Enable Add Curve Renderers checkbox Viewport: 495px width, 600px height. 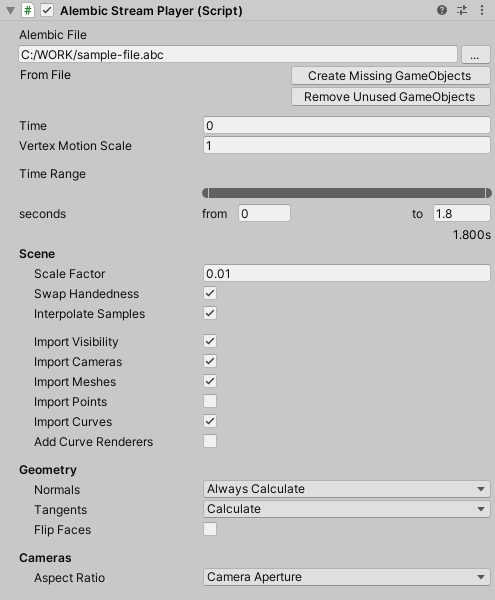pos(210,441)
